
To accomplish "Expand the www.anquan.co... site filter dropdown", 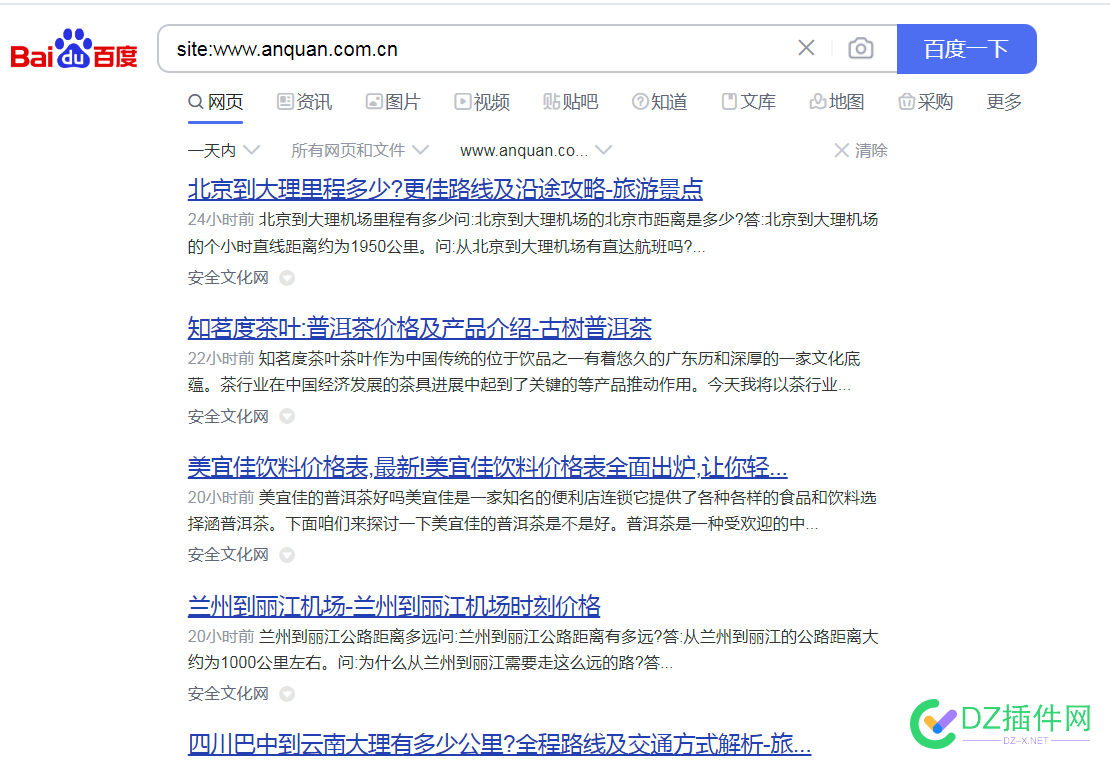I will pyautogui.click(x=536, y=150).
